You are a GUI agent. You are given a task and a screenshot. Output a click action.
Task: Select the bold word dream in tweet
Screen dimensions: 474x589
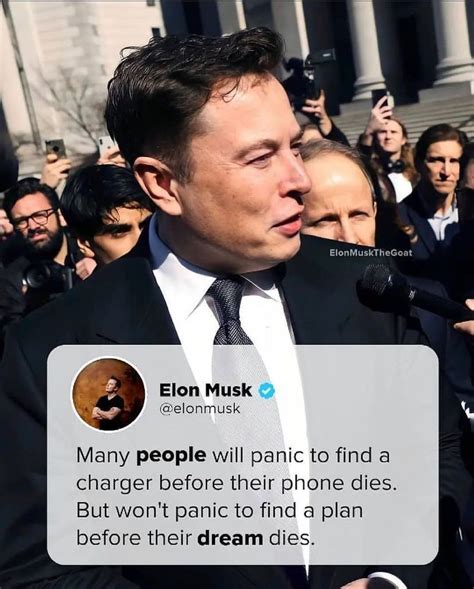coord(230,539)
